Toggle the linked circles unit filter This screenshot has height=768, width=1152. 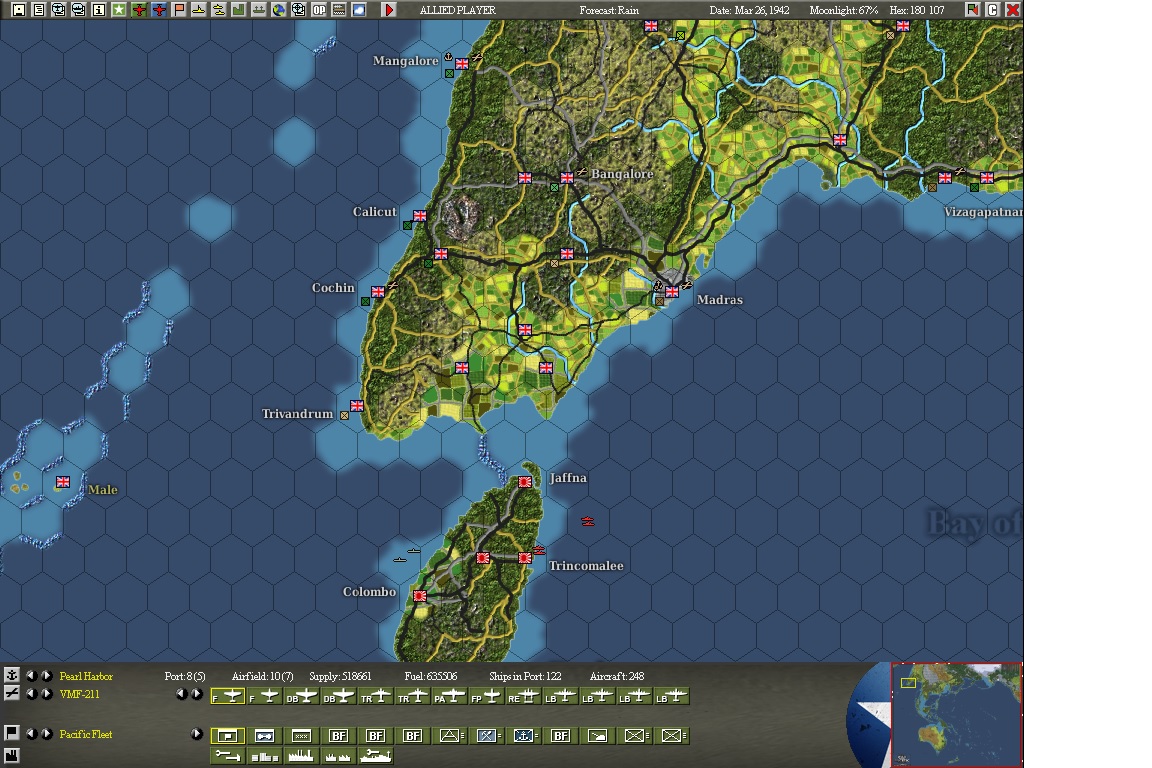[x=265, y=735]
